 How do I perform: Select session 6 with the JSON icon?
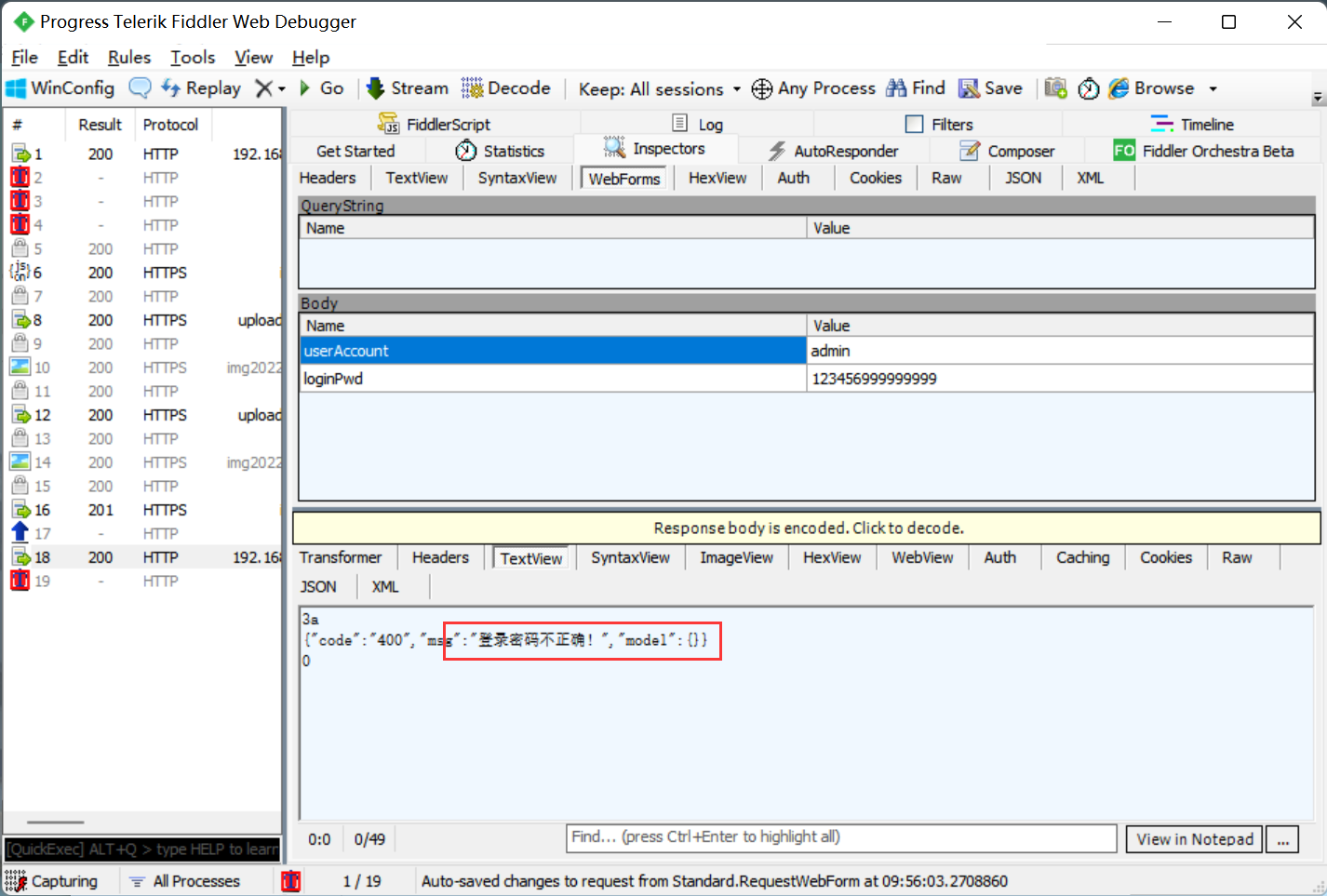(x=142, y=273)
